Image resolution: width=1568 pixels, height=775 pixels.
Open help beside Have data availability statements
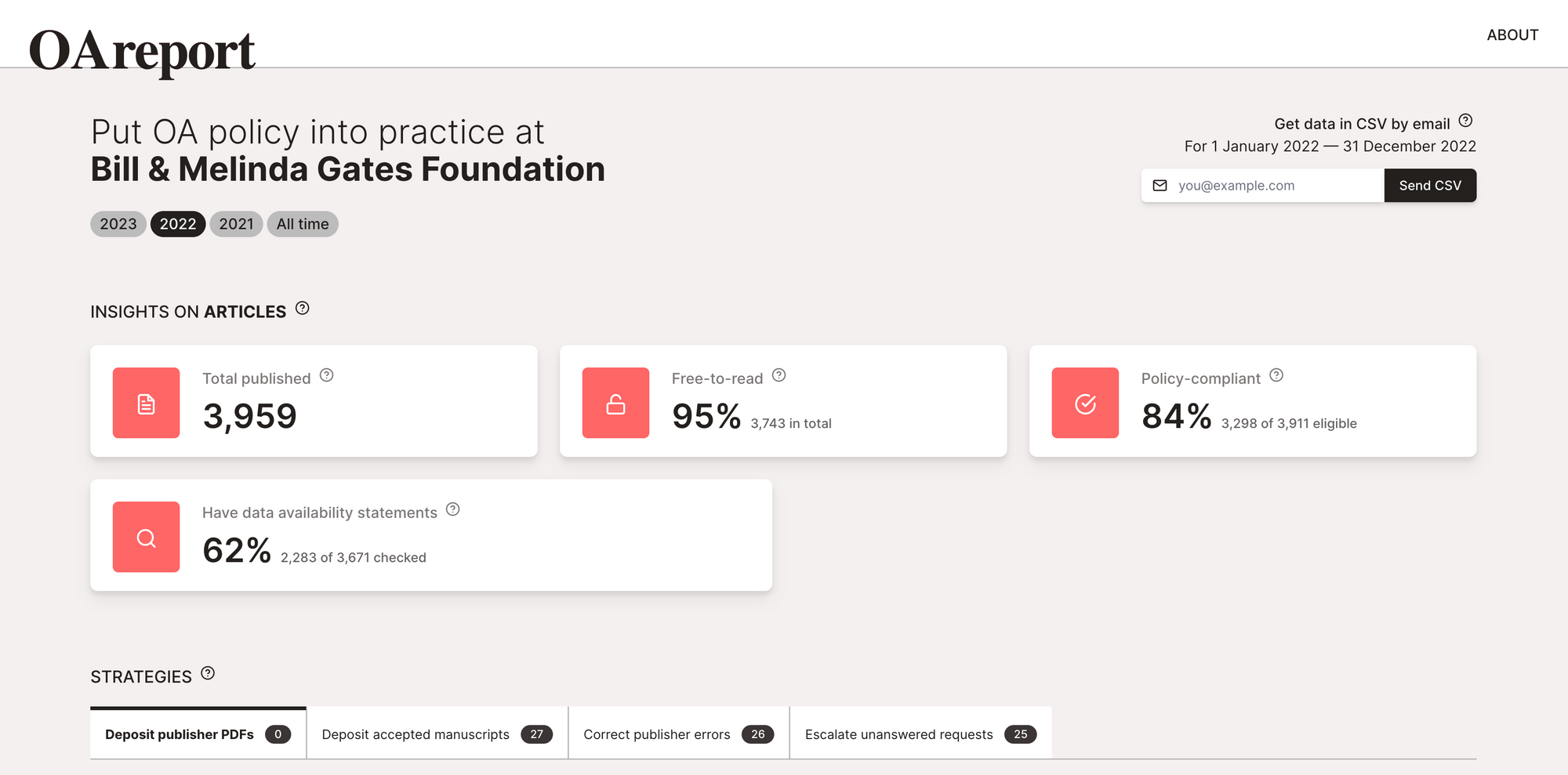point(452,509)
